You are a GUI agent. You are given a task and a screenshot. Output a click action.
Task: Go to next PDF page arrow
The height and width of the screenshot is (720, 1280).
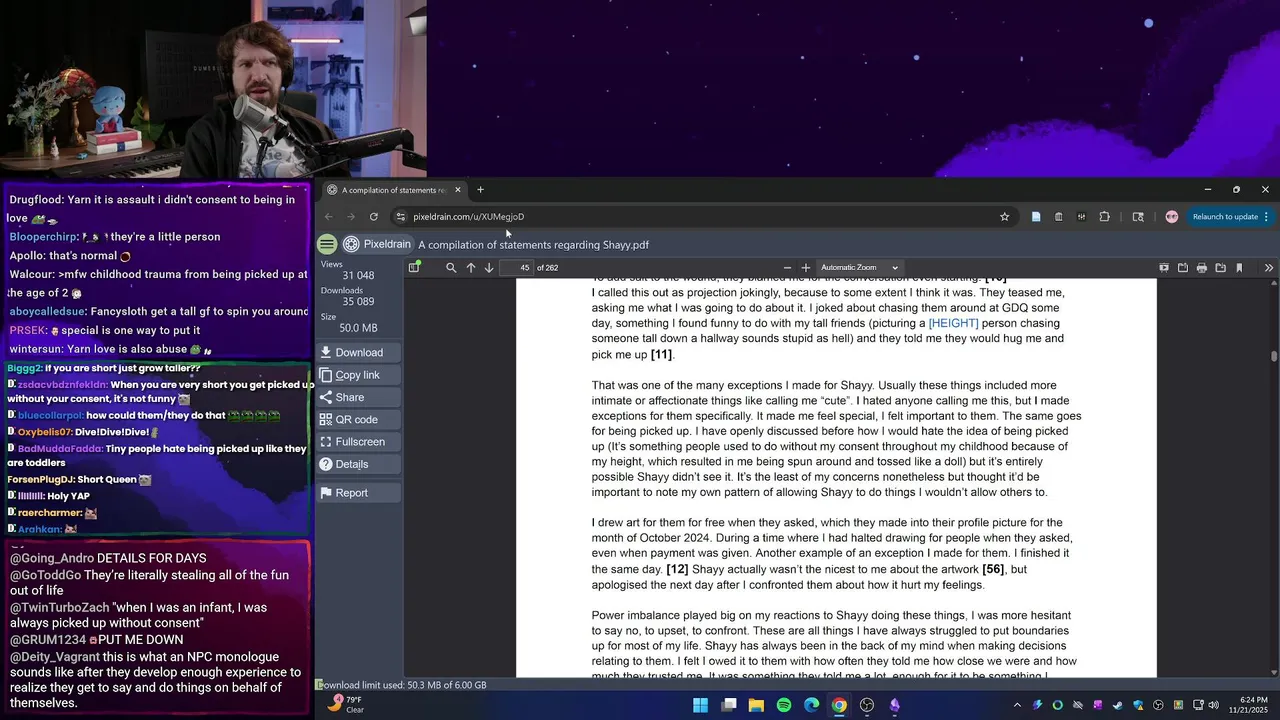pos(489,267)
